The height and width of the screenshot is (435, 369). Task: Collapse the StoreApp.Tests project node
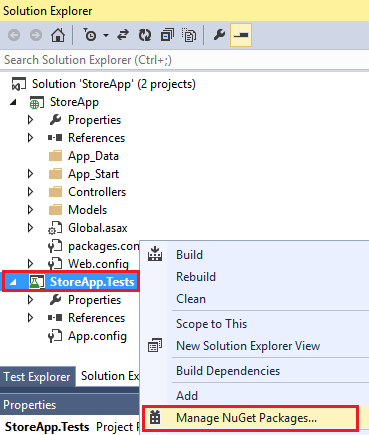coord(13,282)
